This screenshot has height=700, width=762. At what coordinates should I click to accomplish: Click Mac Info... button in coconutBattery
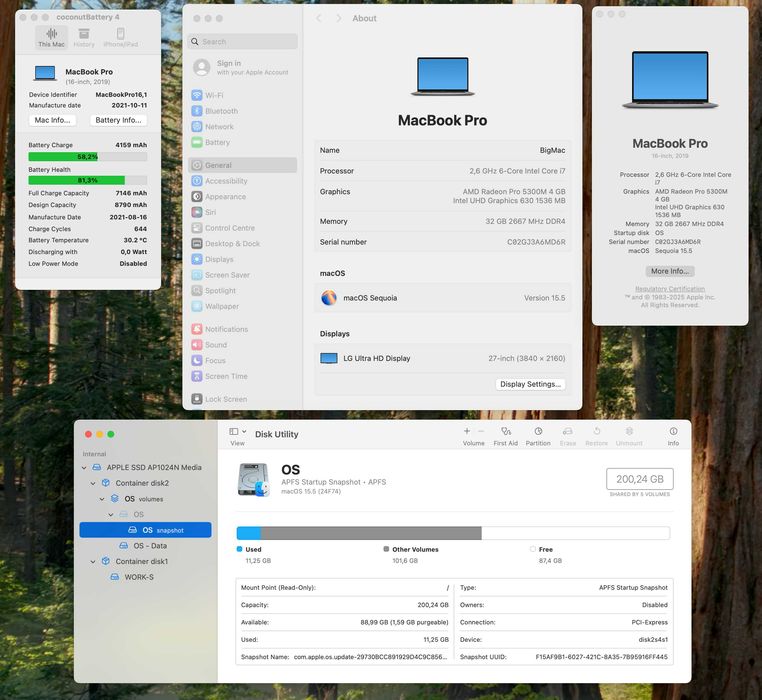pyautogui.click(x=52, y=120)
